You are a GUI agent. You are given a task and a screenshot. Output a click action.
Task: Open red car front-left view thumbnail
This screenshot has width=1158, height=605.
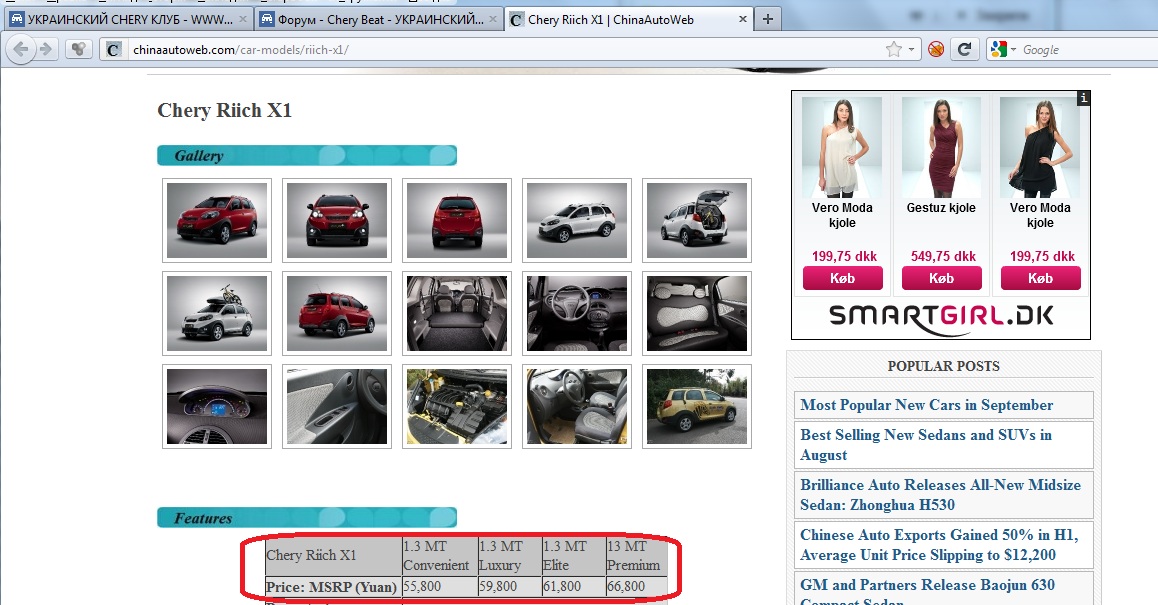[x=217, y=220]
